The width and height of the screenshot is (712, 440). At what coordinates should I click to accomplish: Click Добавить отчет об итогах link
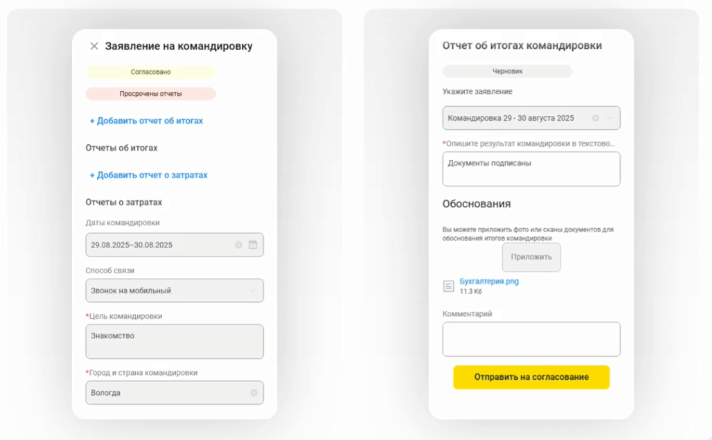point(146,121)
